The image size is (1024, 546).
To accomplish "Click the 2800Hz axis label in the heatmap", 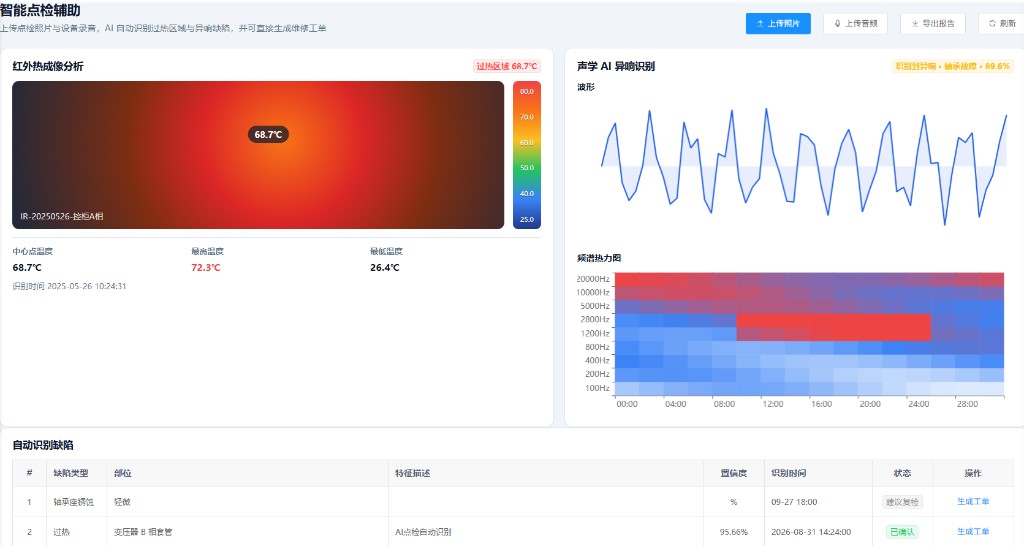I will (x=594, y=319).
